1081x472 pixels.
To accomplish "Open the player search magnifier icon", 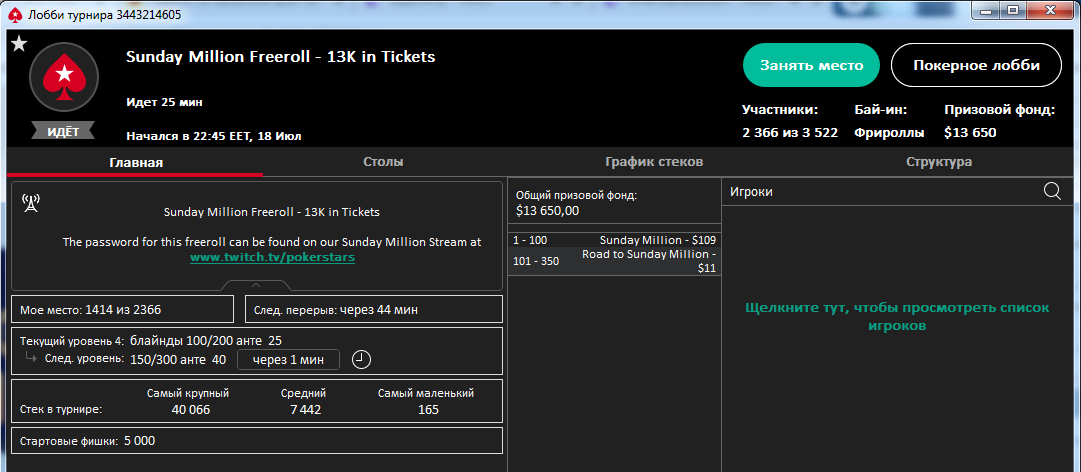I will (x=1052, y=192).
